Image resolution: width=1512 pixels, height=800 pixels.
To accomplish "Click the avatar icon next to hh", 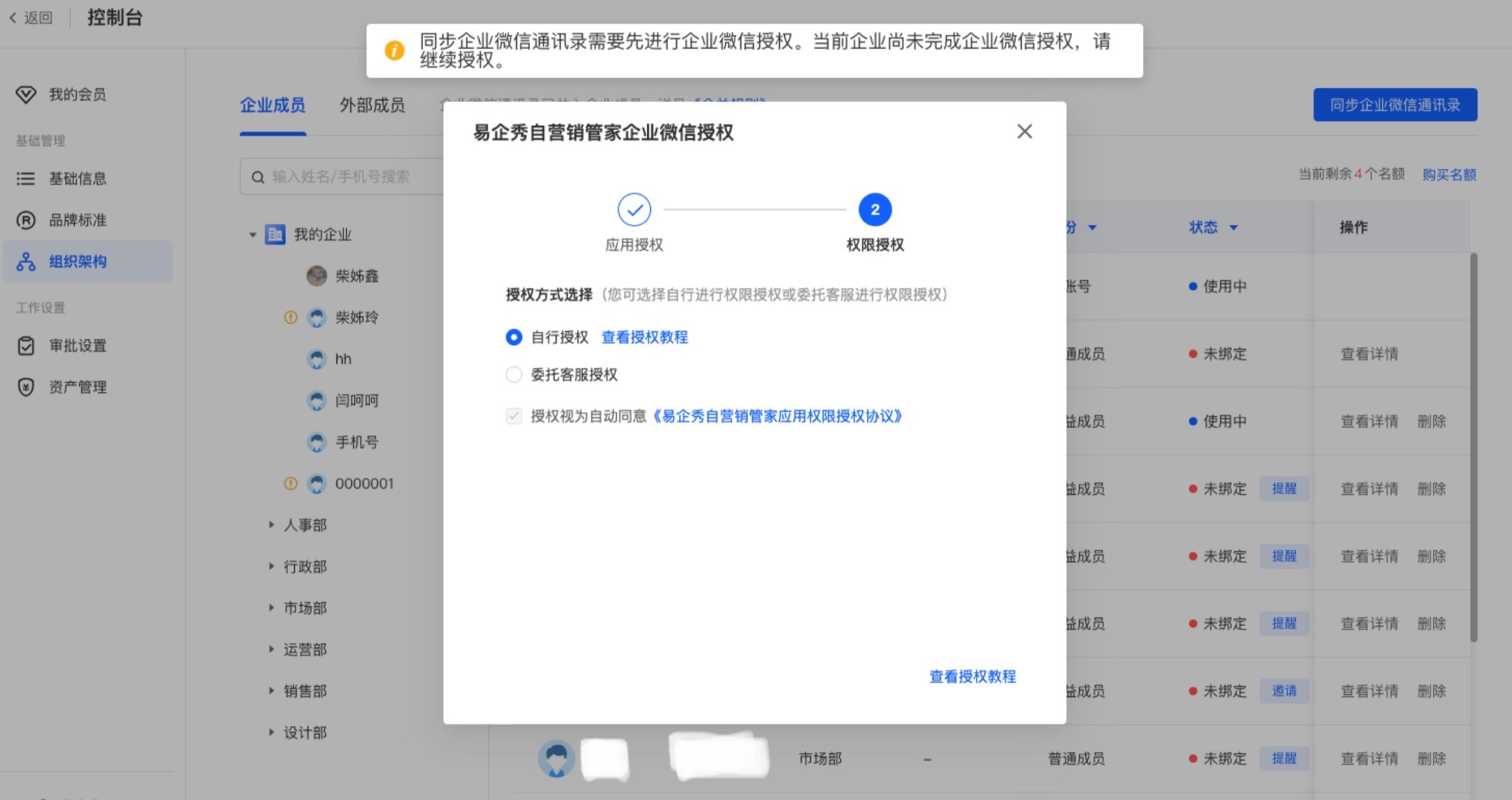I will [x=317, y=359].
